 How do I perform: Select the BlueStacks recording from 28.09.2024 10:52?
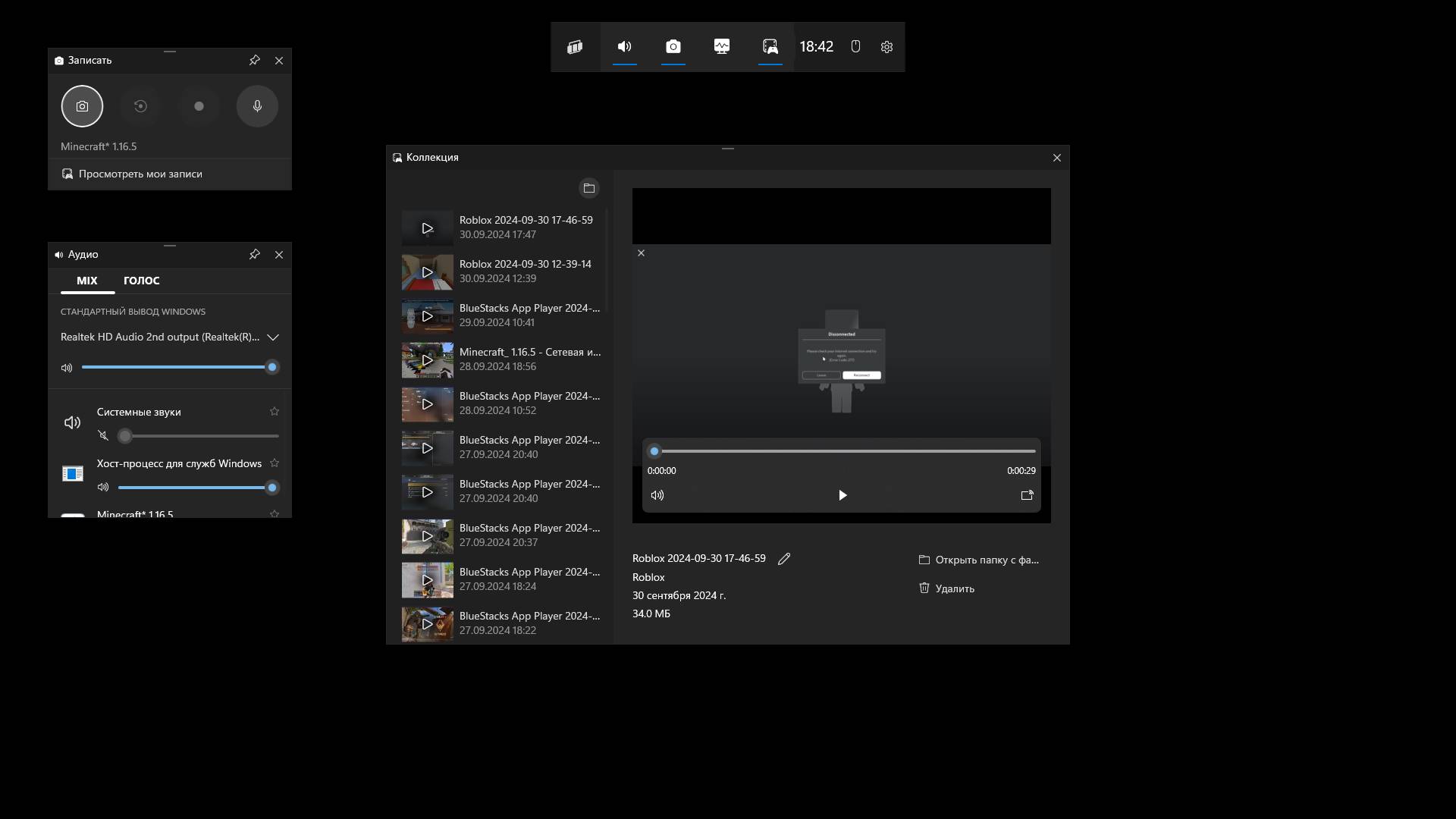(502, 403)
